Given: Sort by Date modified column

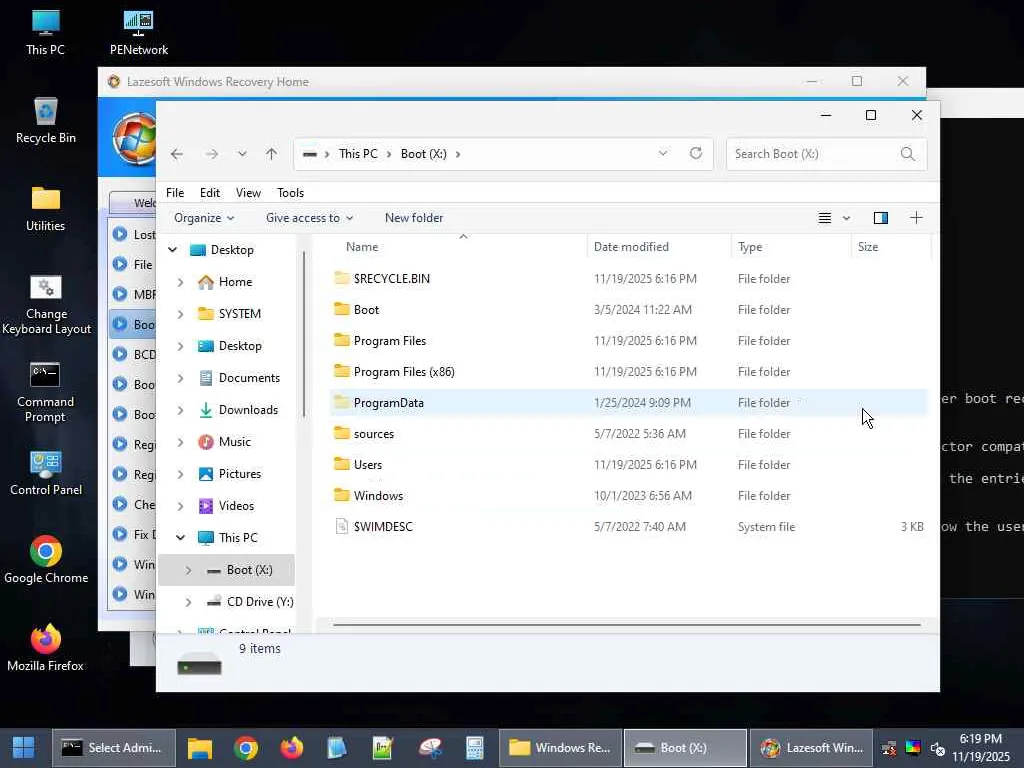Looking at the screenshot, I should coord(659,247).
